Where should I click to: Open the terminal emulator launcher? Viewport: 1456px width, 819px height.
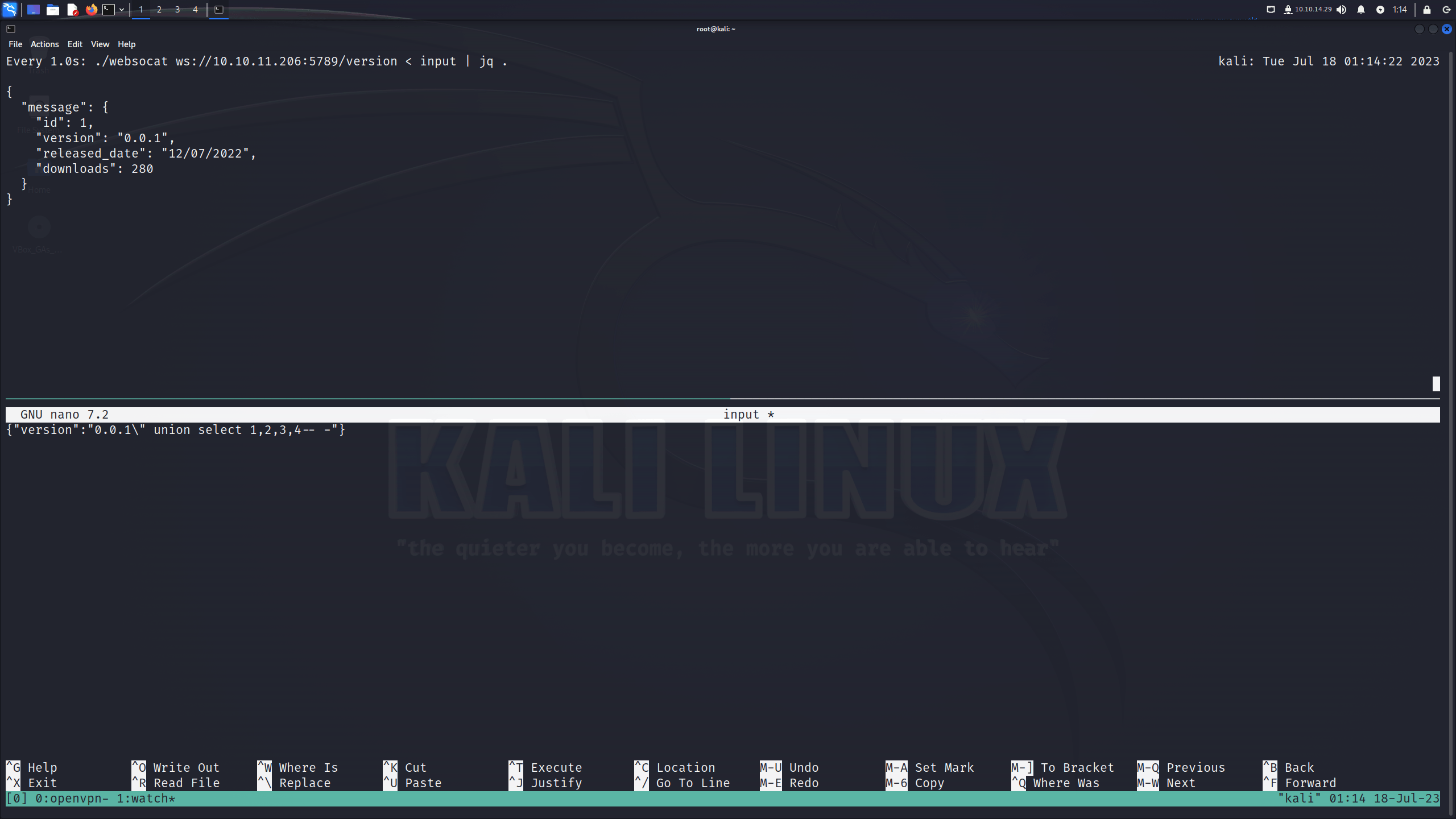[108, 10]
